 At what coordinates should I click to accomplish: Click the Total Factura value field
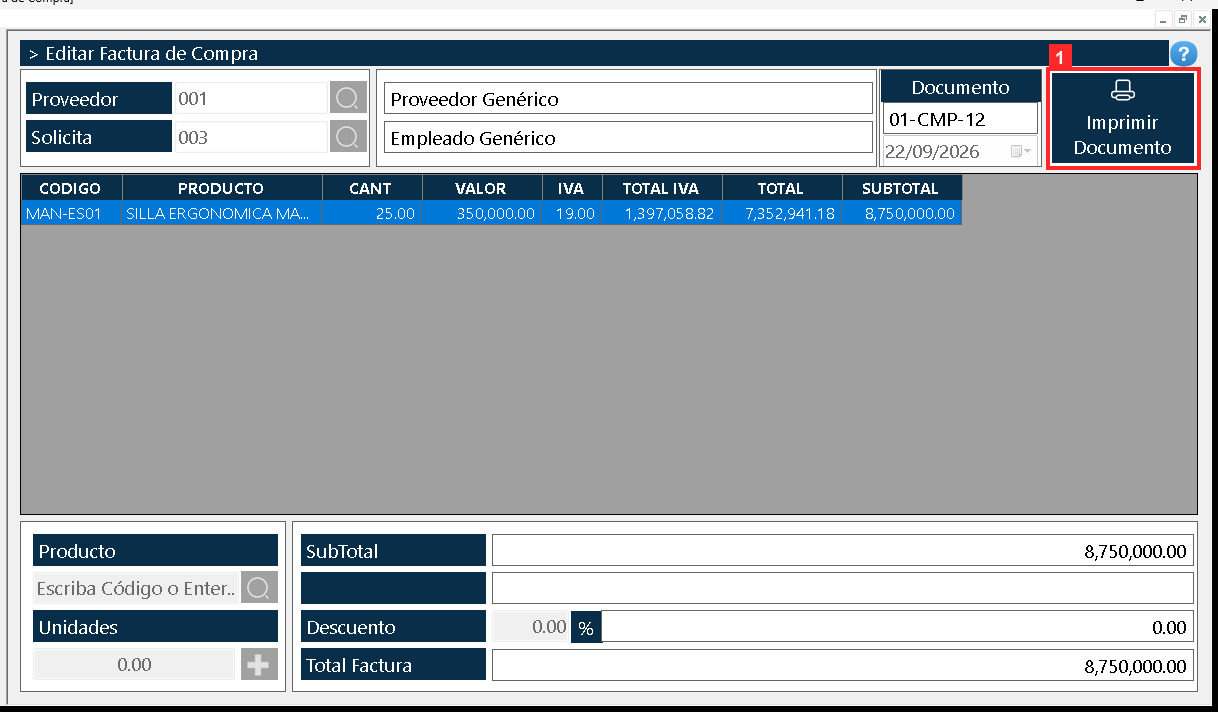[843, 666]
